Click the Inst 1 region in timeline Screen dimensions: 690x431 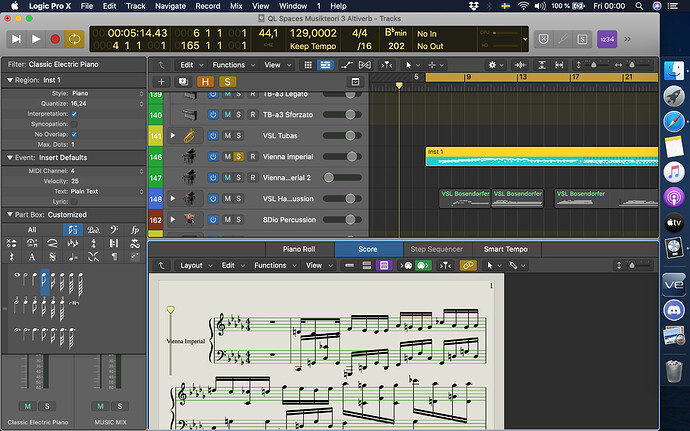pos(540,156)
